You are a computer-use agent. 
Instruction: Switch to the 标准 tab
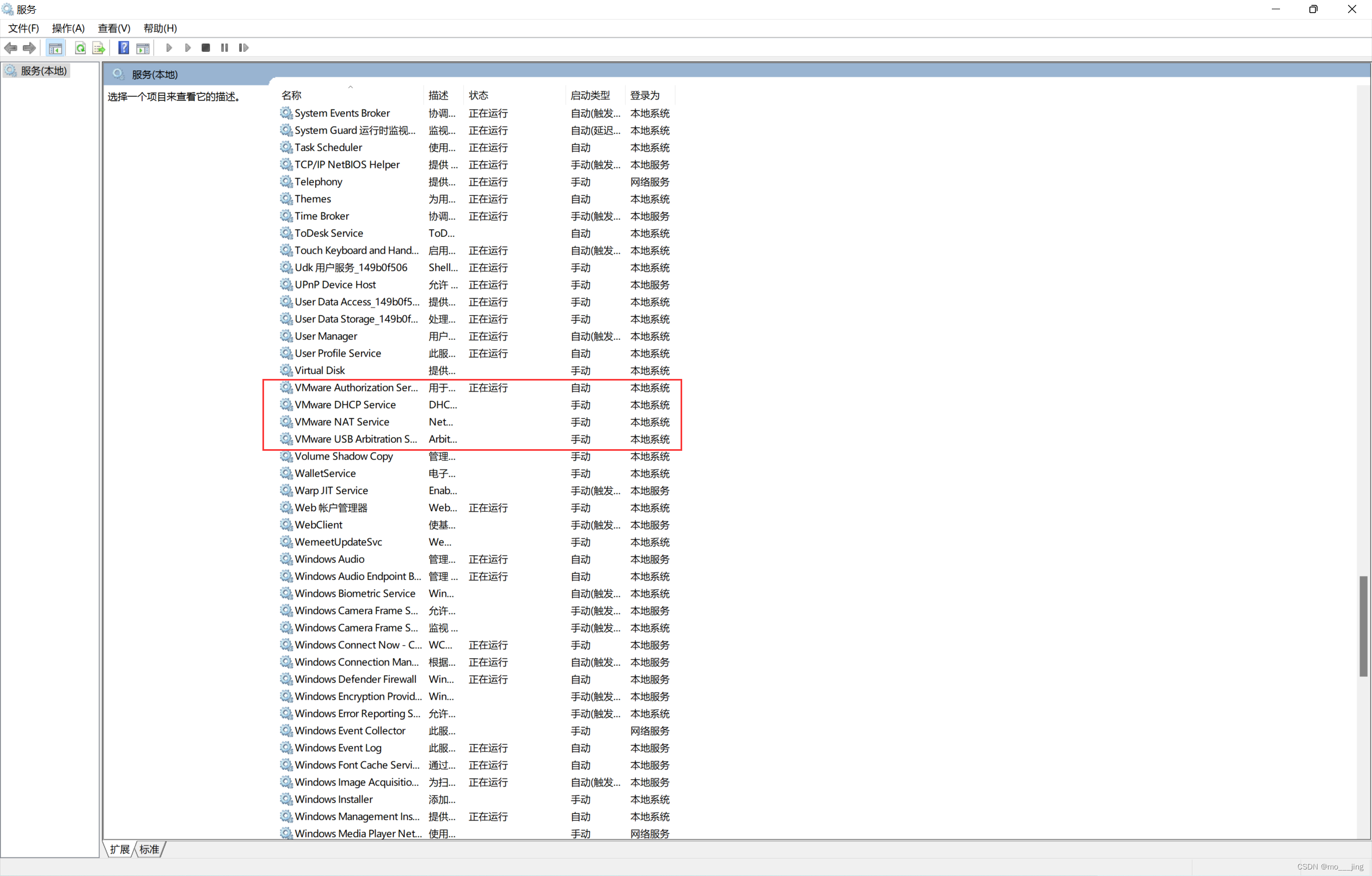click(x=149, y=849)
